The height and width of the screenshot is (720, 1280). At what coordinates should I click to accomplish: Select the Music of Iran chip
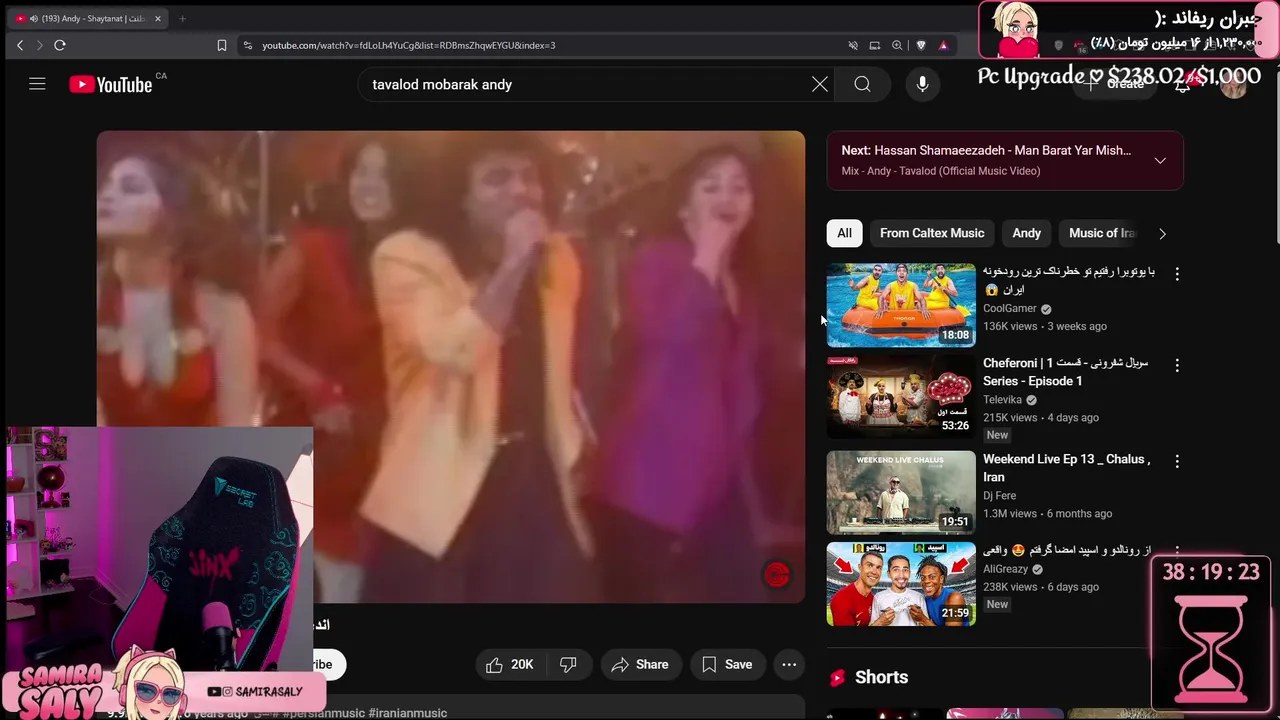tap(1102, 233)
